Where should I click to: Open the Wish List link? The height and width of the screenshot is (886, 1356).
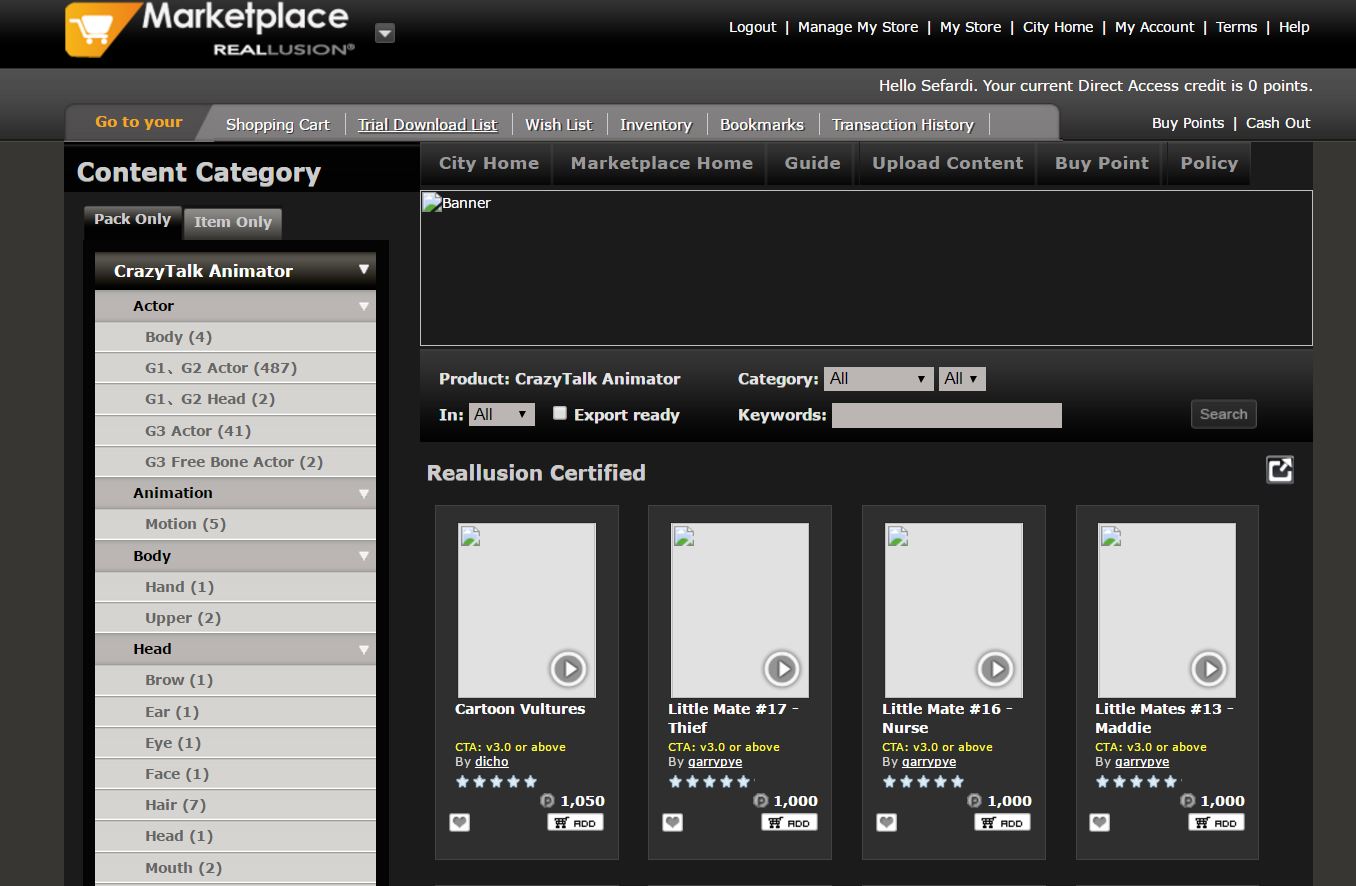[558, 125]
